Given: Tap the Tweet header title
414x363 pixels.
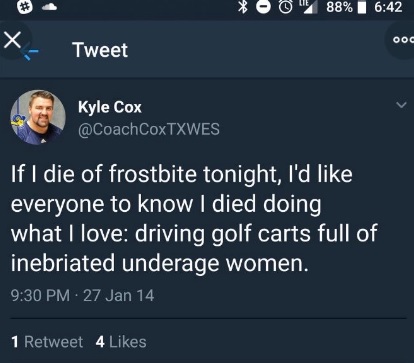Looking at the screenshot, I should point(100,50).
